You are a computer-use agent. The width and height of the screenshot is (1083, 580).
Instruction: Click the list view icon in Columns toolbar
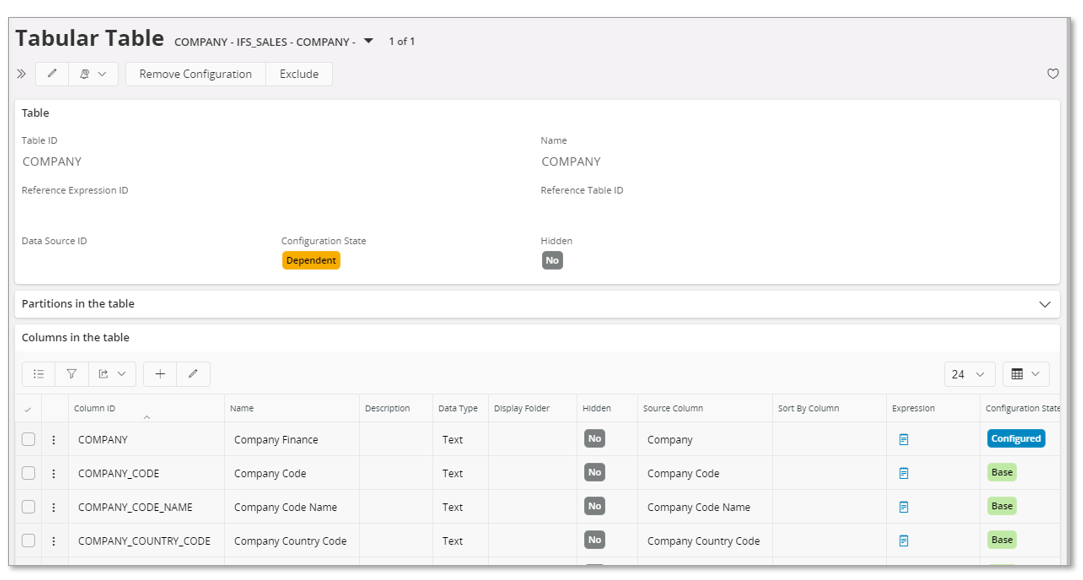click(39, 374)
